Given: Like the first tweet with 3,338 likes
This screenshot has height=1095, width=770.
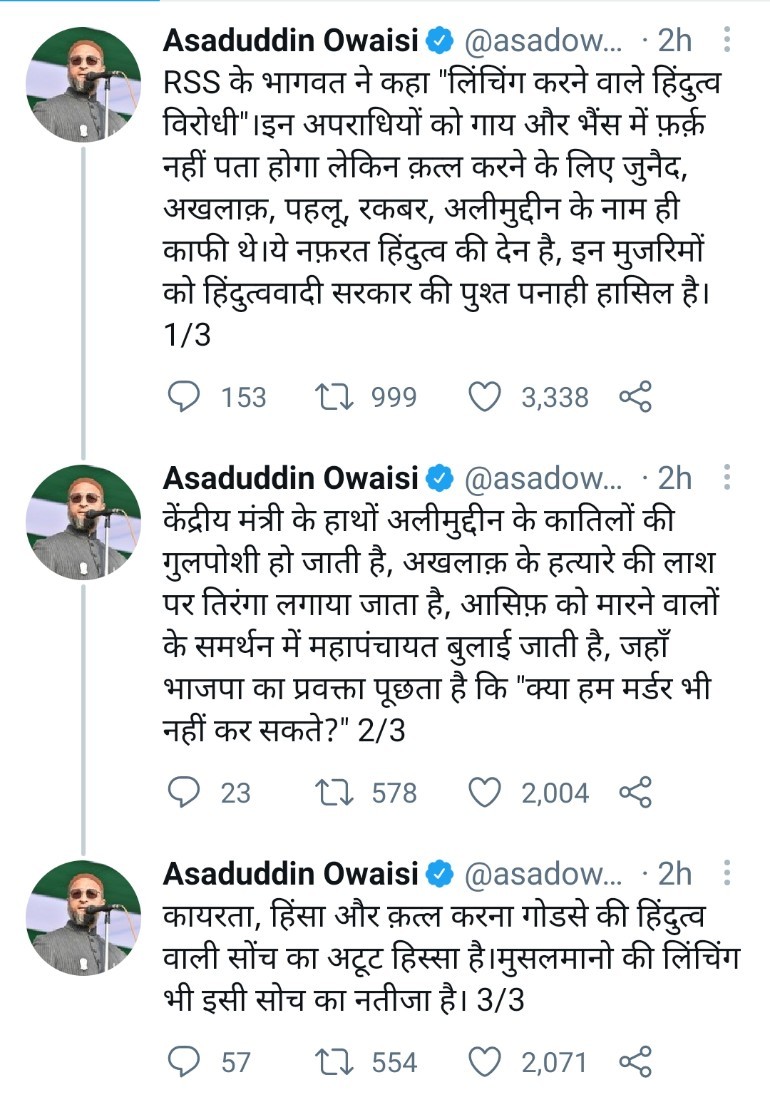Looking at the screenshot, I should [x=485, y=397].
